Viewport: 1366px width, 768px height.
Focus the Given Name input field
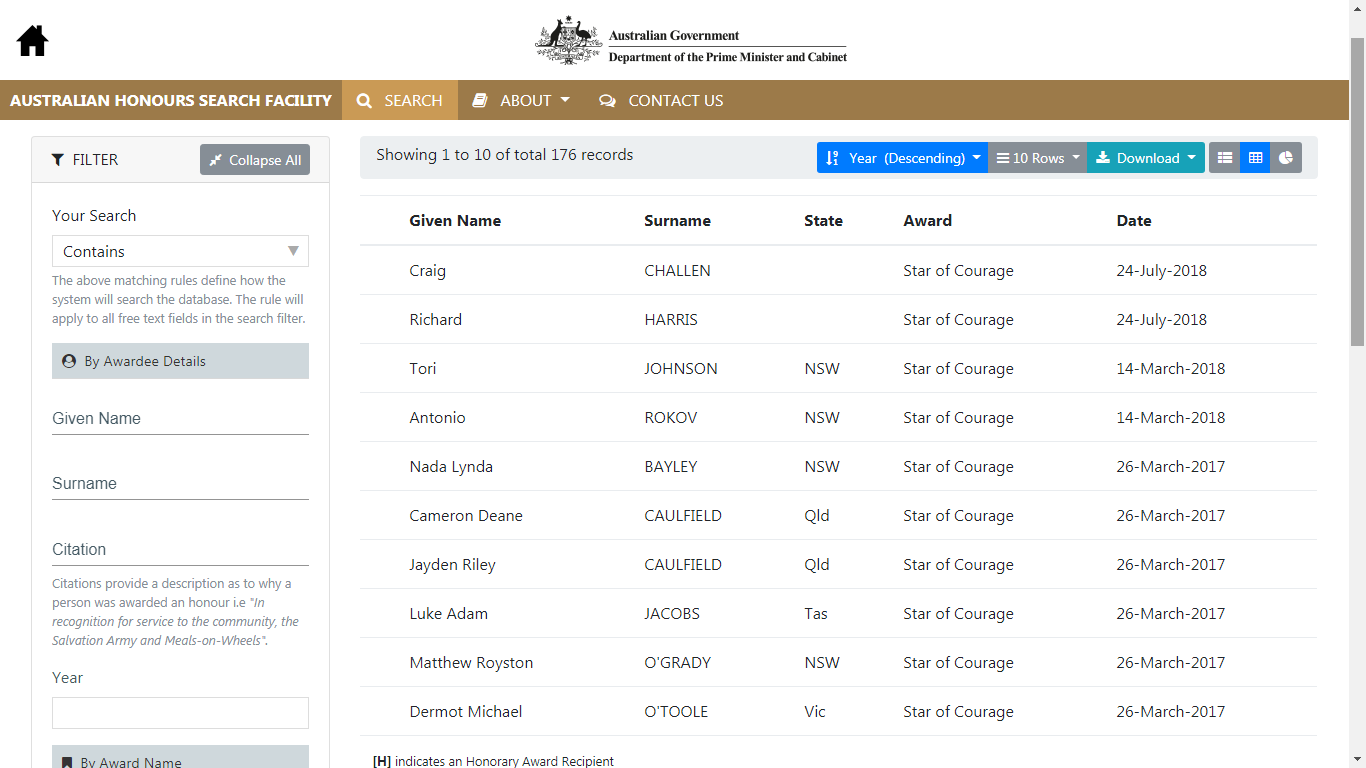click(180, 418)
